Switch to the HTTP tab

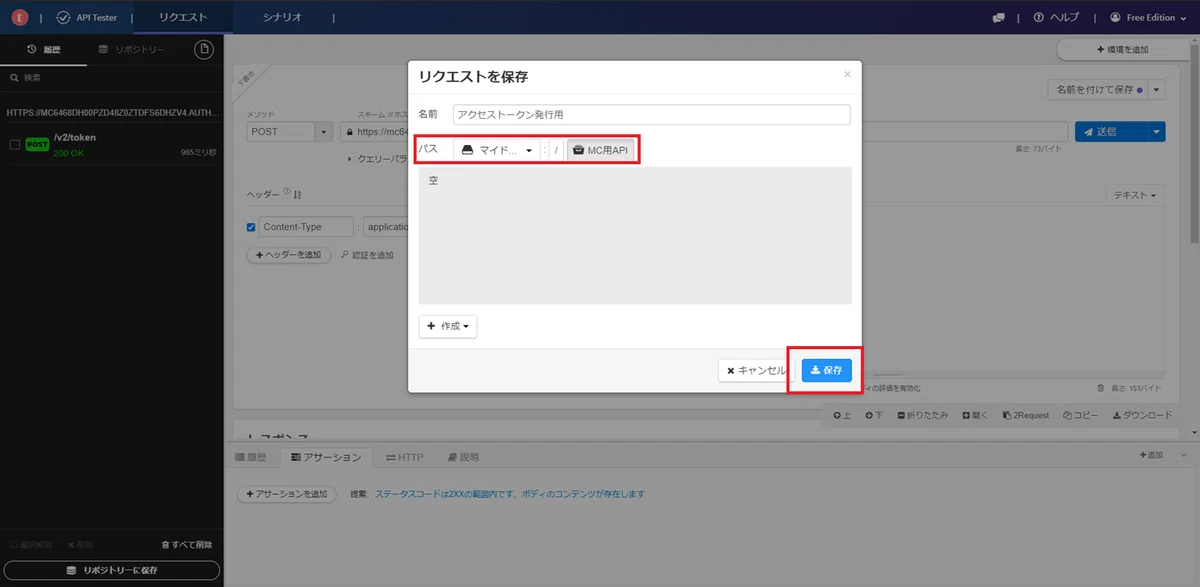[405, 457]
